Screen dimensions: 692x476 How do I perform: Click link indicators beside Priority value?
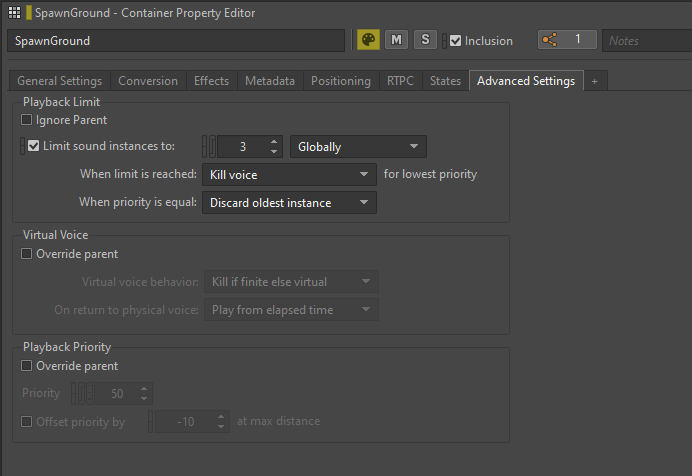[82, 394]
